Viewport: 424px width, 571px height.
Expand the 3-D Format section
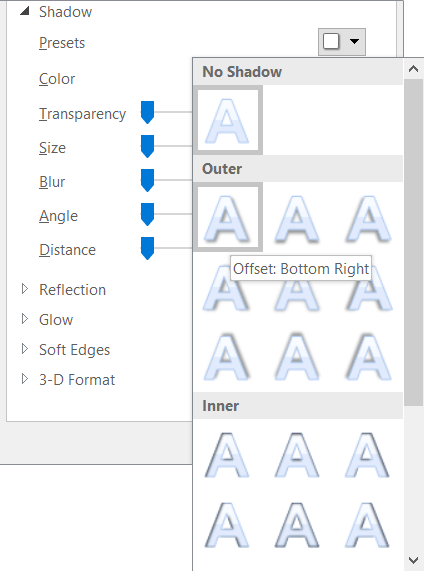coord(24,379)
